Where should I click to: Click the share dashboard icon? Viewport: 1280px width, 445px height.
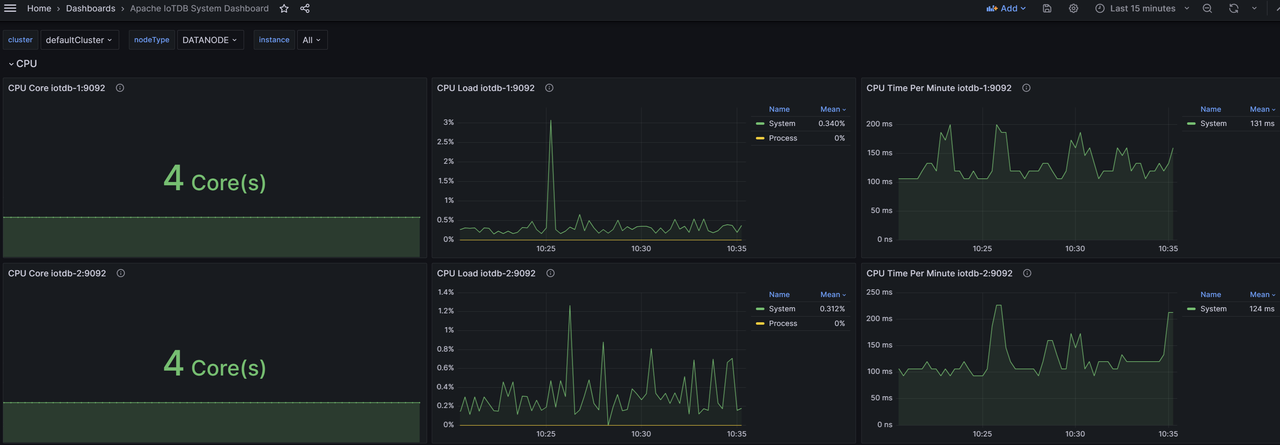pos(305,8)
